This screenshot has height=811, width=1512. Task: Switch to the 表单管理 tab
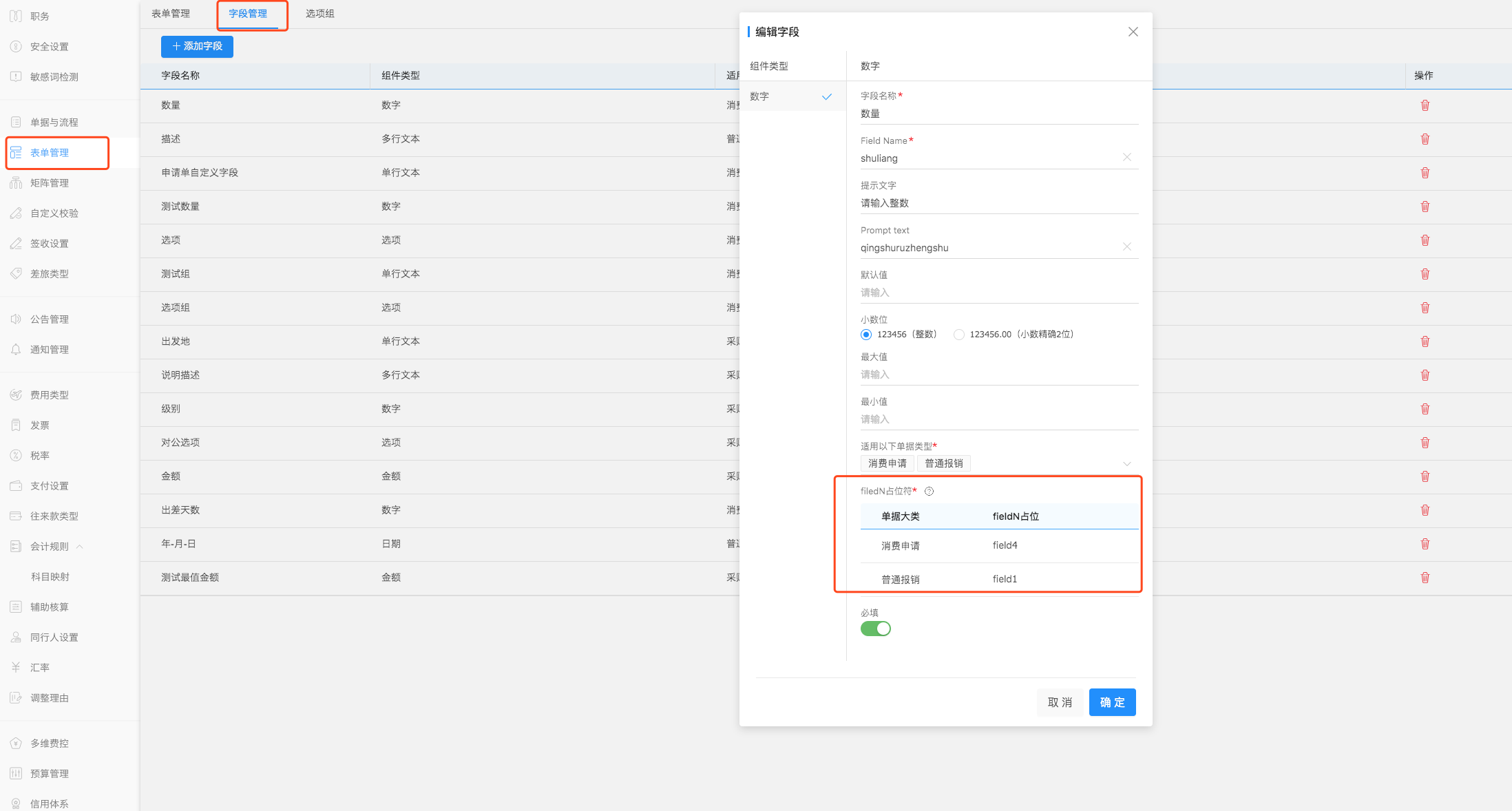(171, 14)
